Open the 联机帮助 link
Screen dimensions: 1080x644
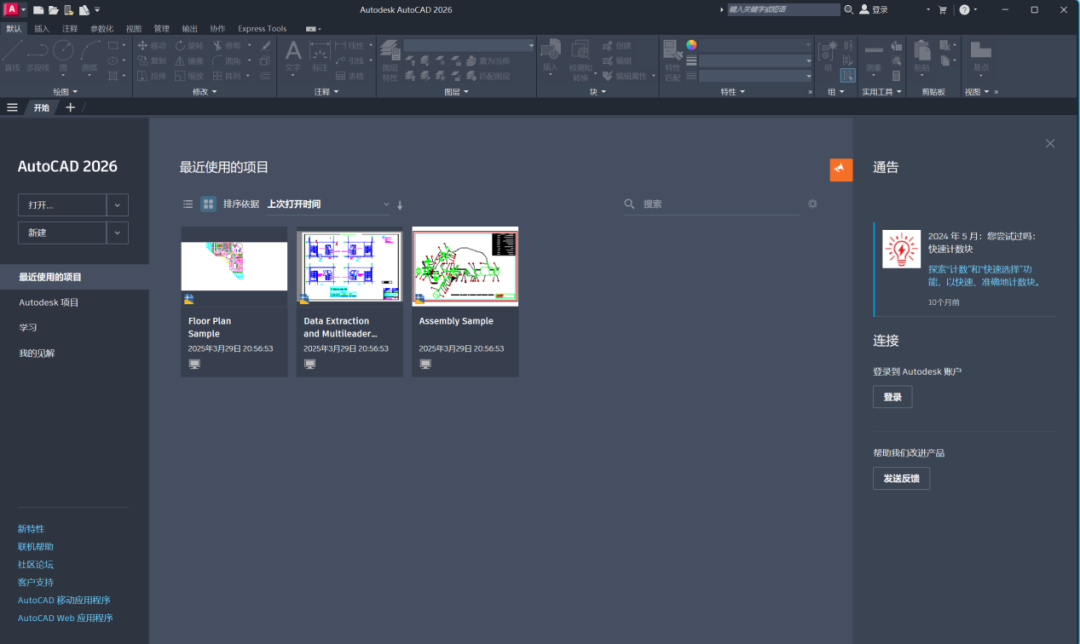click(35, 547)
